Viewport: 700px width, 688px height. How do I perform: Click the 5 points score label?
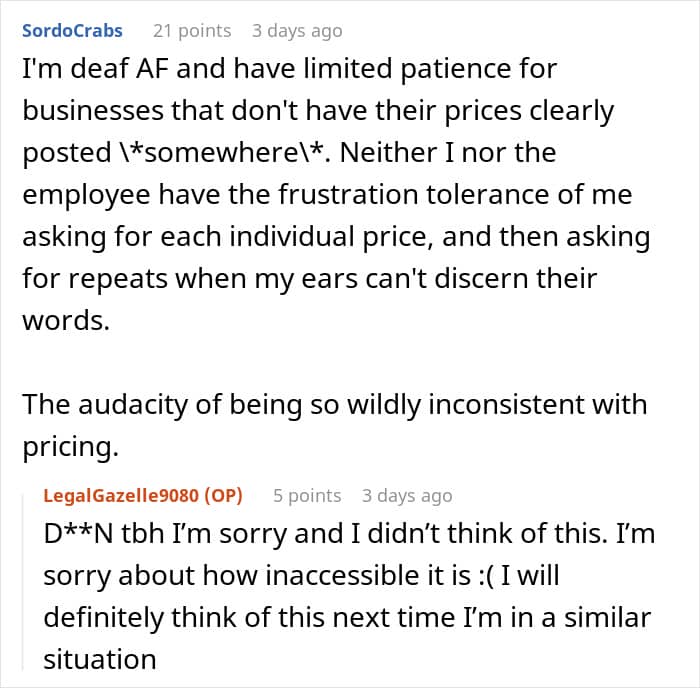pyautogui.click(x=307, y=496)
